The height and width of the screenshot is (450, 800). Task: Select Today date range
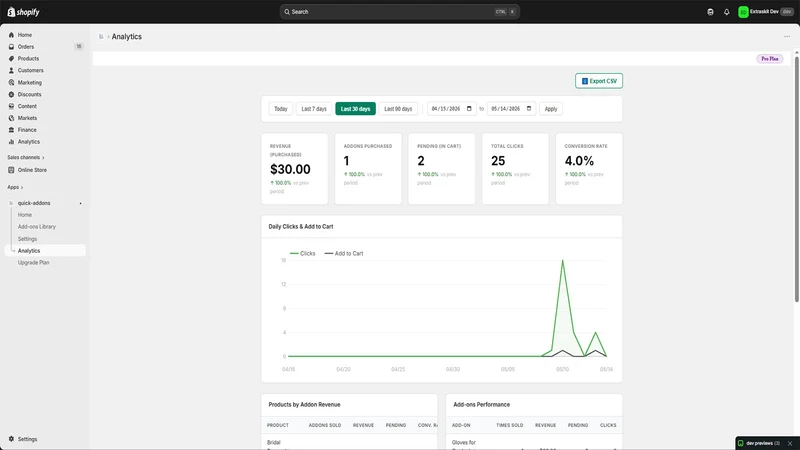coord(281,109)
